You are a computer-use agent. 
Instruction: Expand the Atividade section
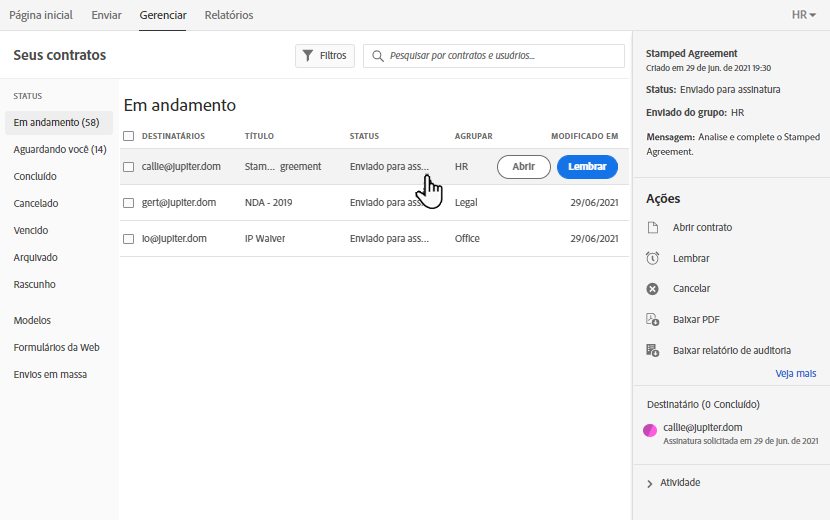tap(650, 483)
